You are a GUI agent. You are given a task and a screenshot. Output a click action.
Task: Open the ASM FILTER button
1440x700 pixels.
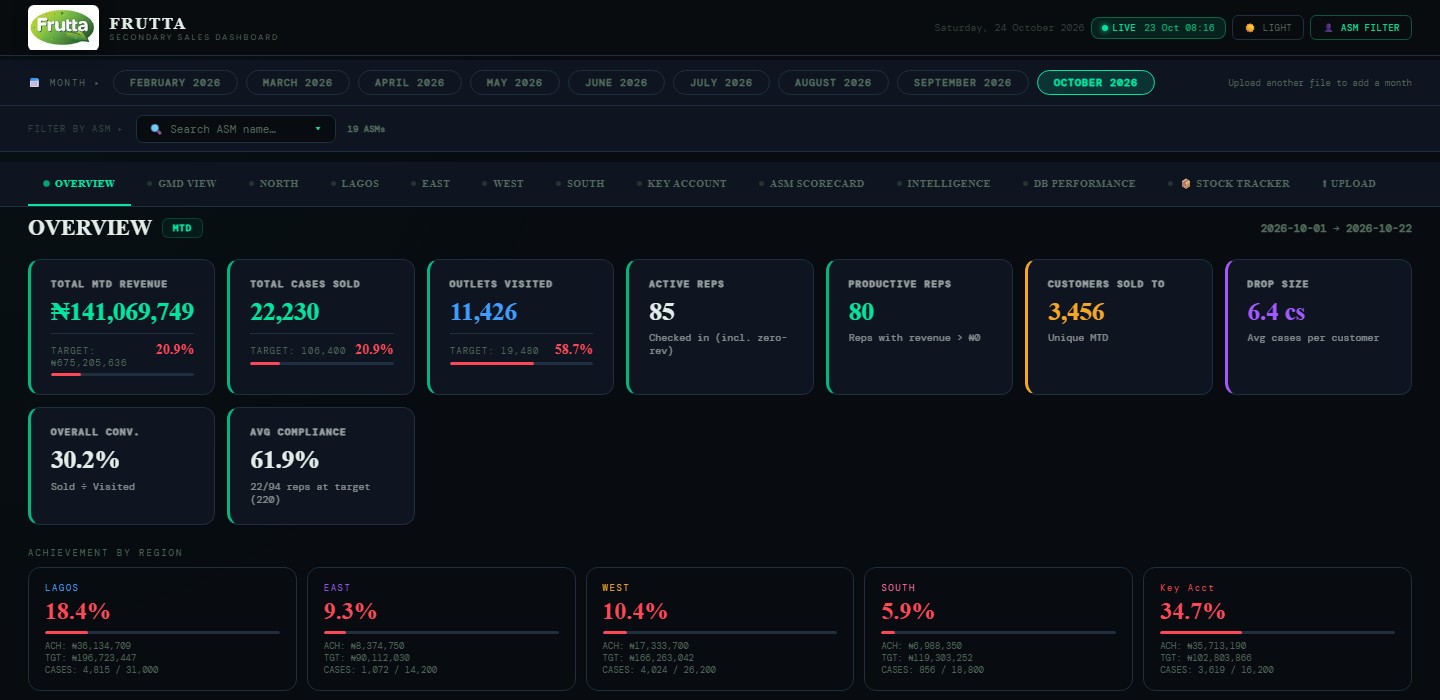[1361, 28]
